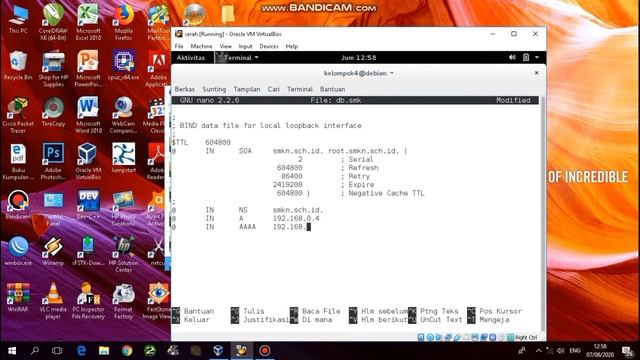640x360 pixels.
Task: Open TeraCopy desktop shortcut
Action: click(x=53, y=112)
